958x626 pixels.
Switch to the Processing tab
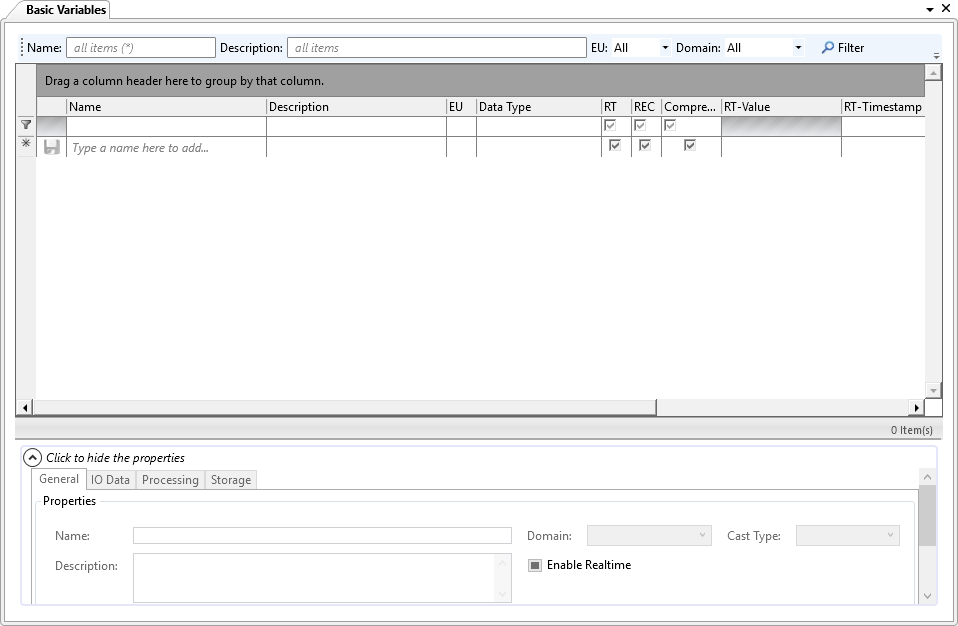pos(170,479)
